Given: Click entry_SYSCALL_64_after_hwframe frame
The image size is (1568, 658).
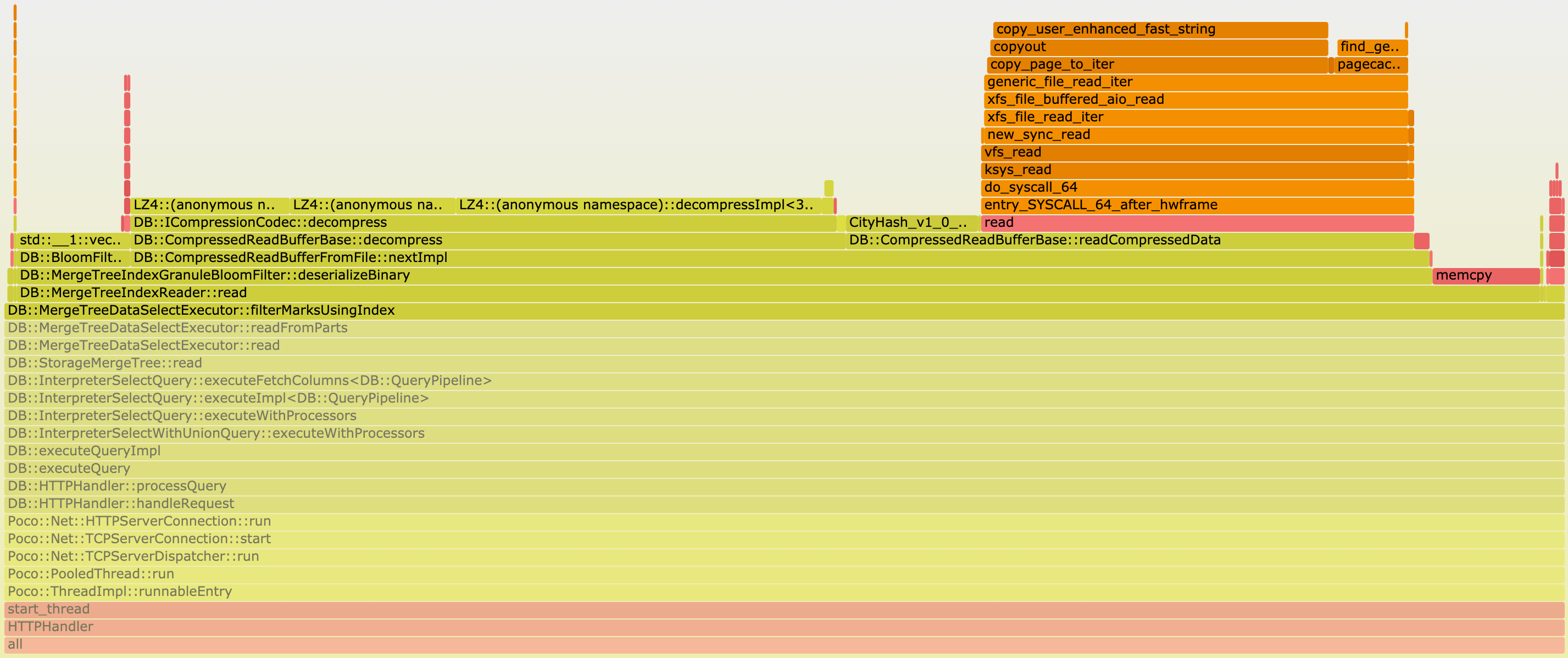Looking at the screenshot, I should pos(1197,206).
